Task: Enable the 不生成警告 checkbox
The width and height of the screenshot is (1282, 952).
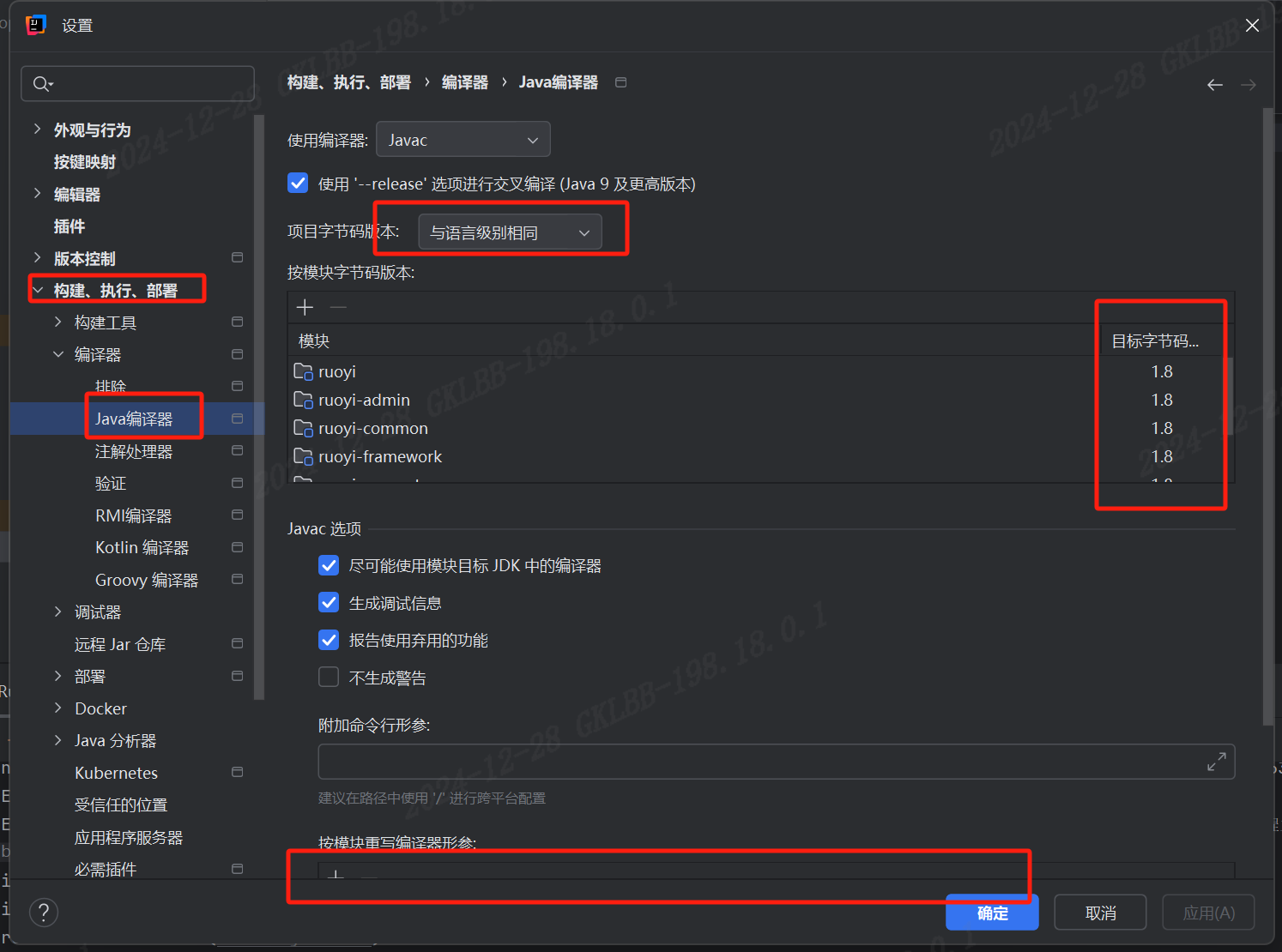Action: tap(329, 677)
